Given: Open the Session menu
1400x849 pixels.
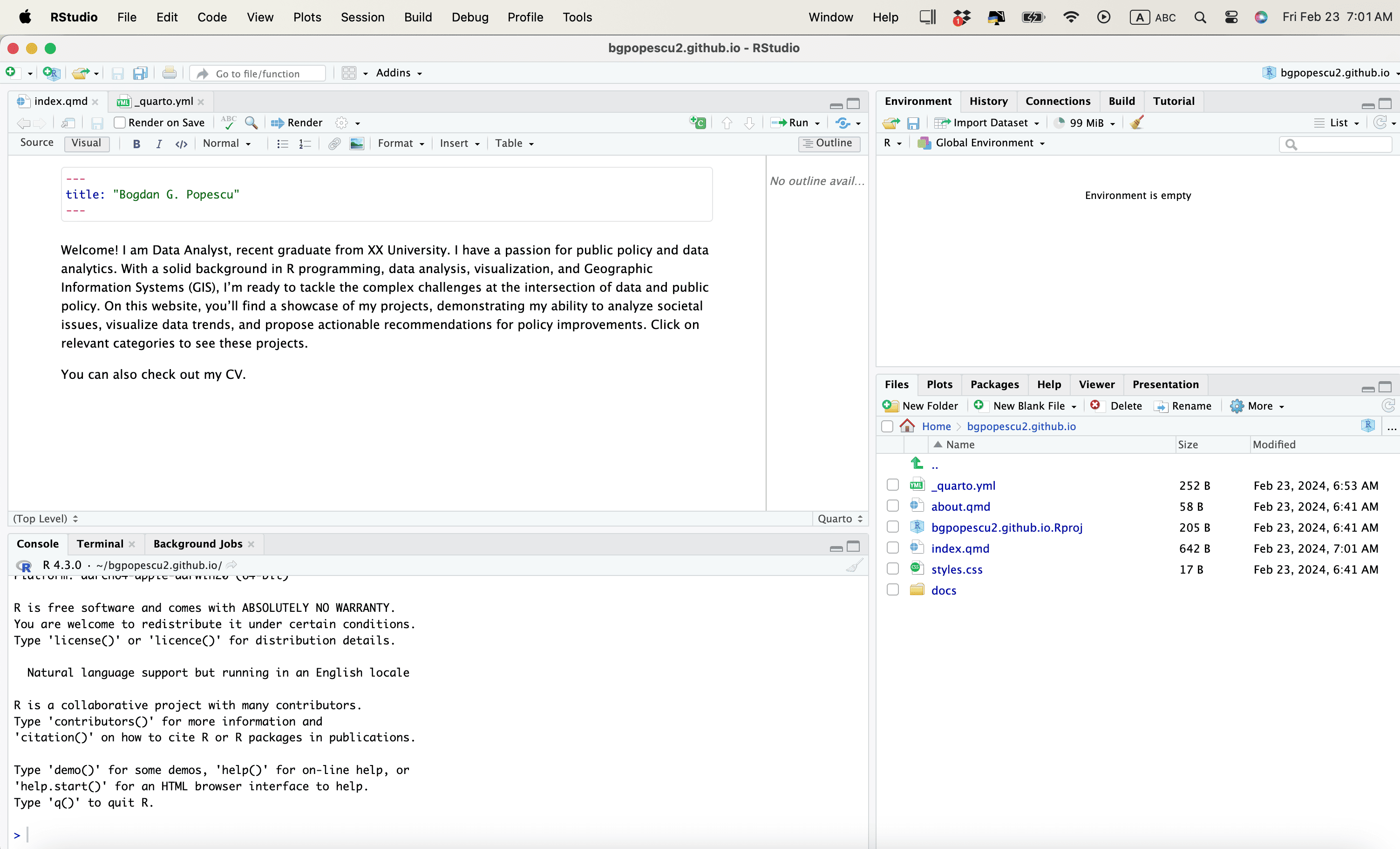Looking at the screenshot, I should pos(362,17).
